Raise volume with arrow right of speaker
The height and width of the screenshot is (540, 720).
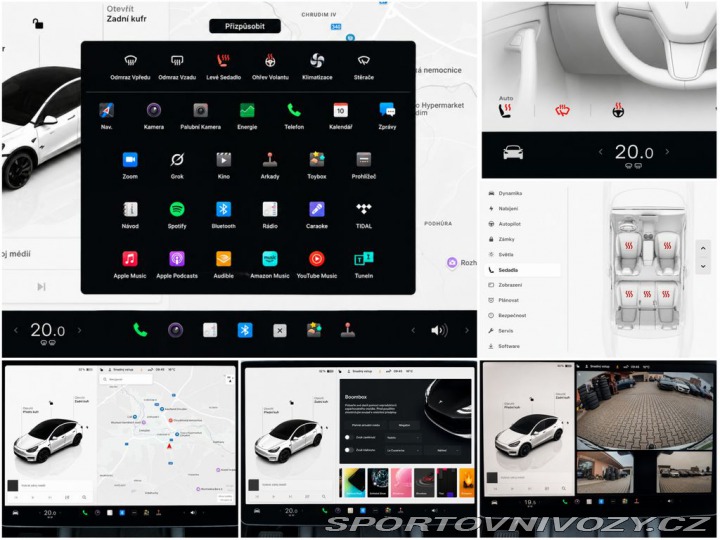tap(467, 330)
